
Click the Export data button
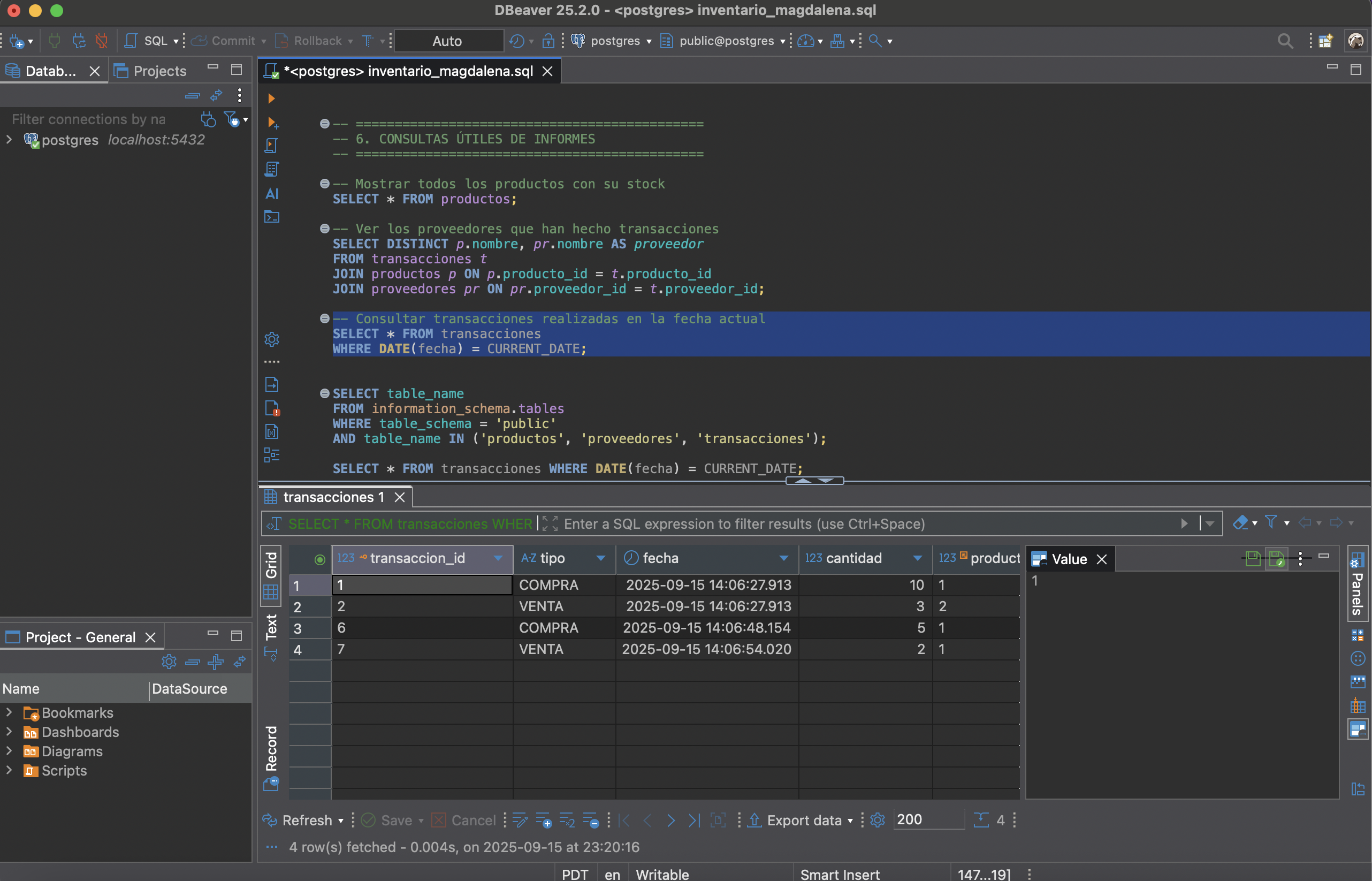click(x=796, y=821)
